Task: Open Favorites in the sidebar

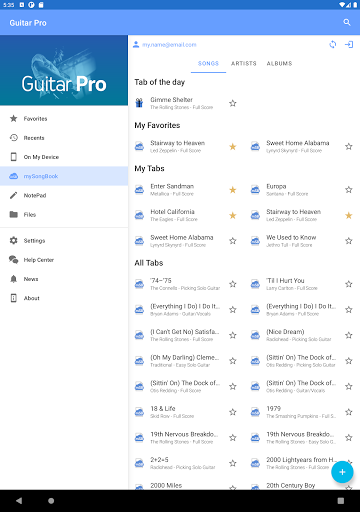Action: tap(64, 118)
